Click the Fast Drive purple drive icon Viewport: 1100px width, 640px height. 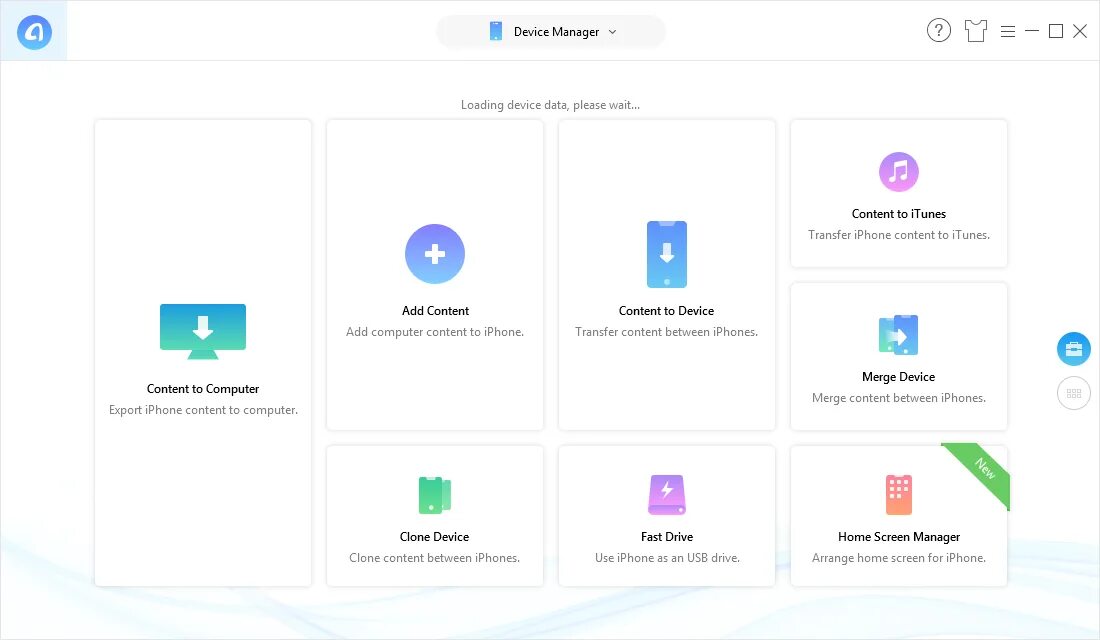pos(666,495)
